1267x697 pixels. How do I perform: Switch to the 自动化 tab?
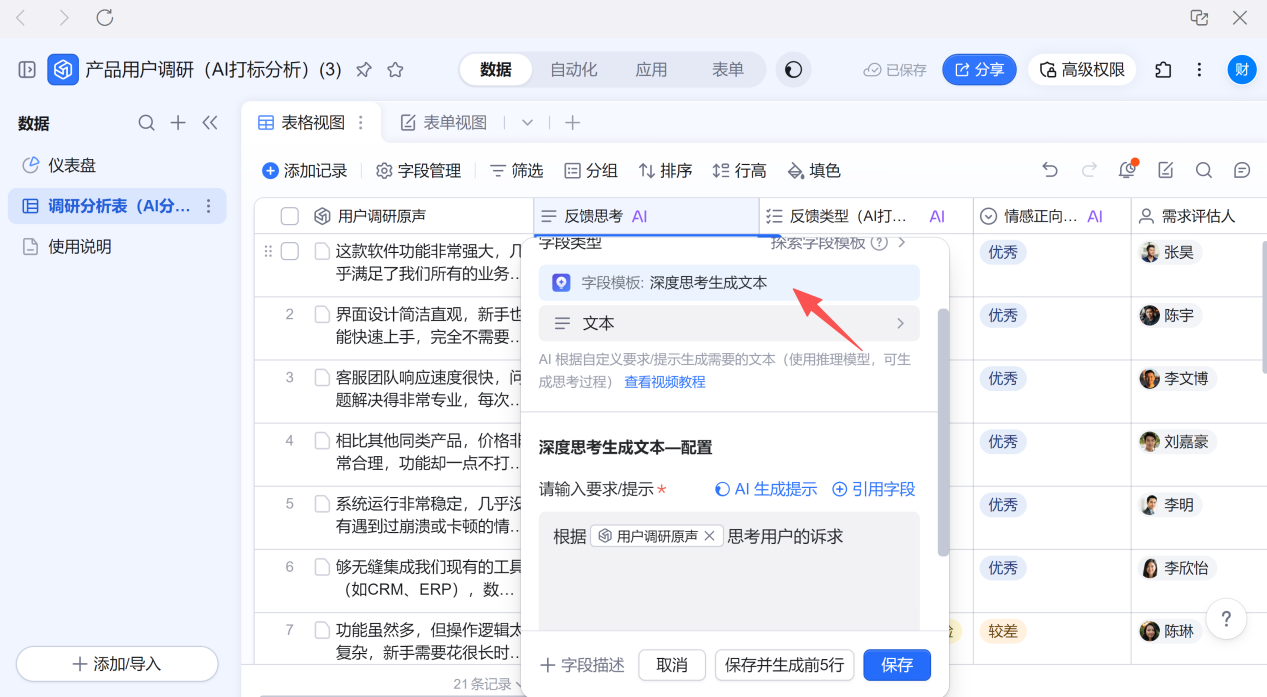(573, 70)
